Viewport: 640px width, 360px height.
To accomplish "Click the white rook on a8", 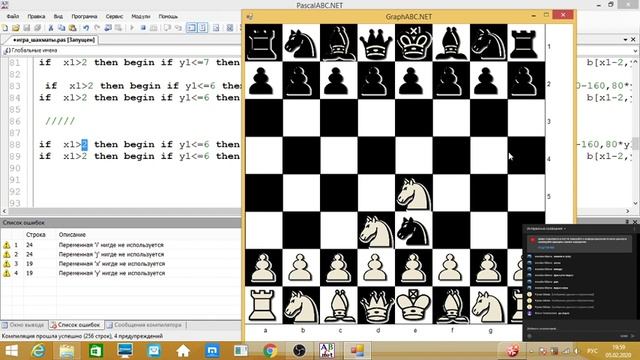I will pos(263,305).
